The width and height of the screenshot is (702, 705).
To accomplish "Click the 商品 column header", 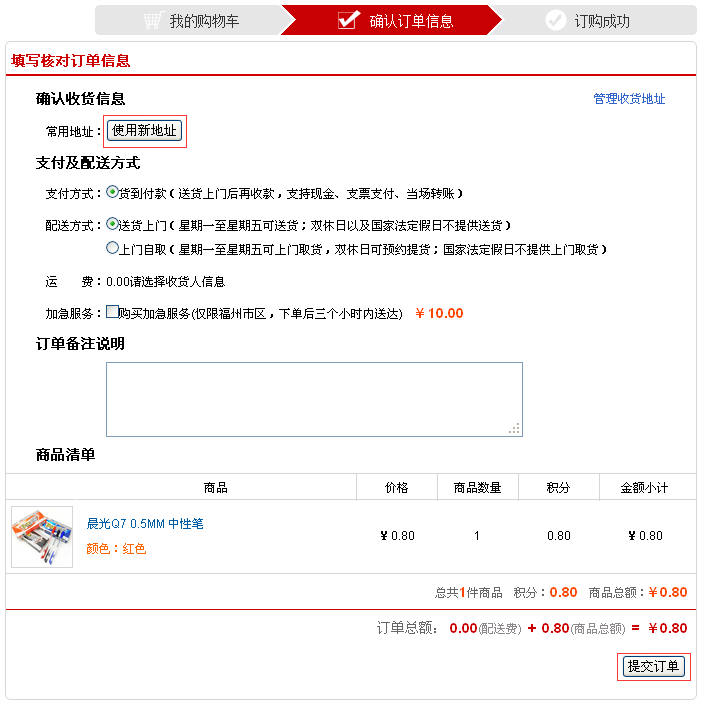I will tap(215, 488).
